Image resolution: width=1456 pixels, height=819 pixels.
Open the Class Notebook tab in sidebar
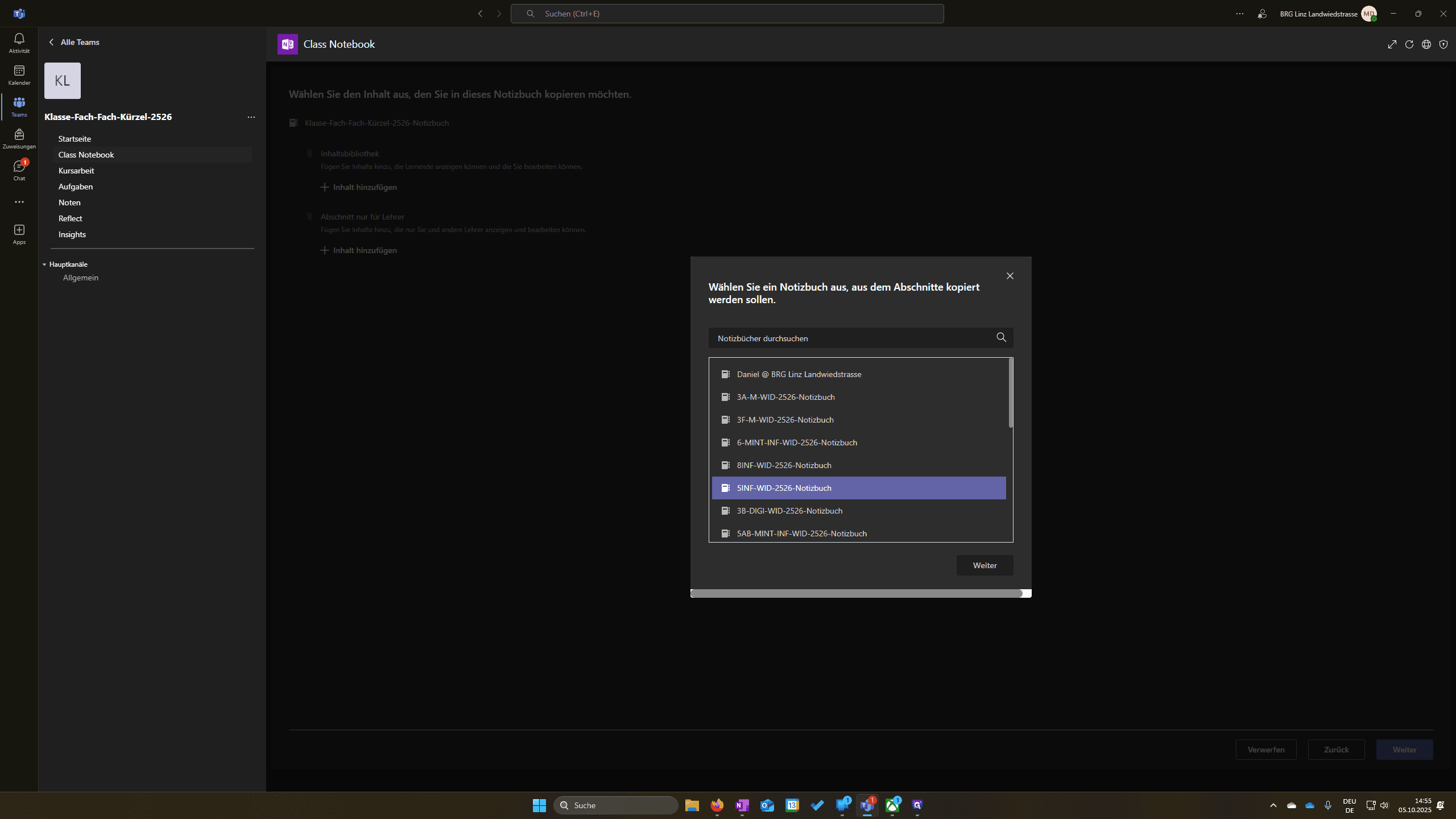(x=152, y=155)
